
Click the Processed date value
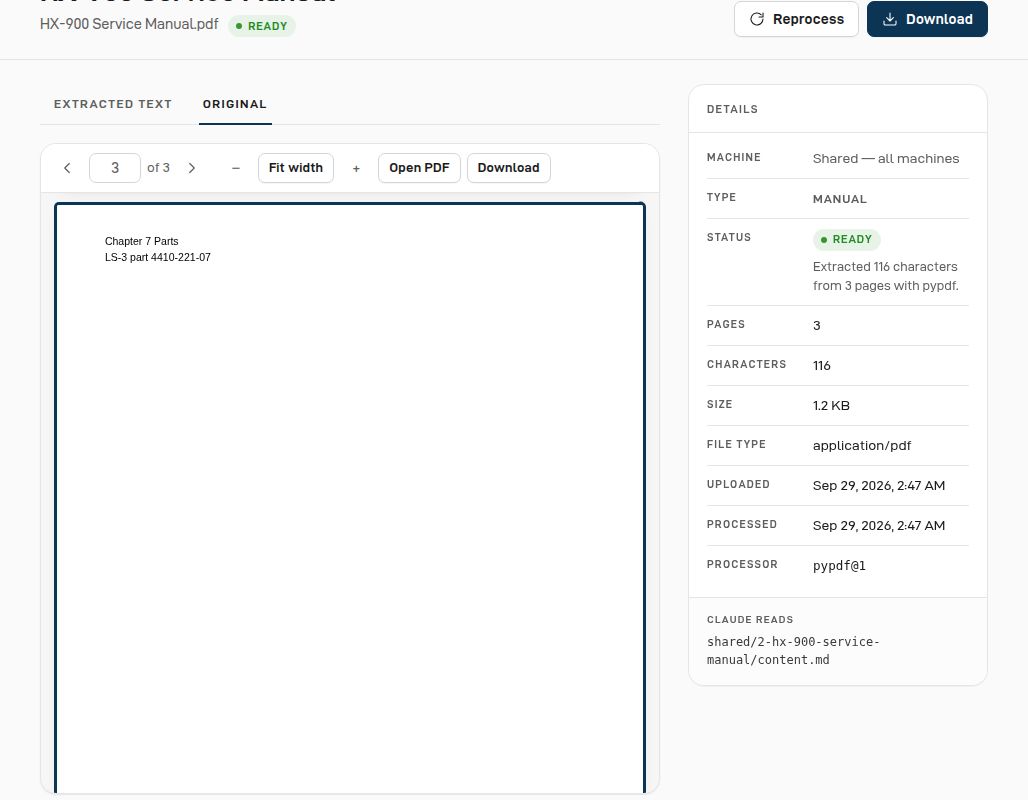879,525
